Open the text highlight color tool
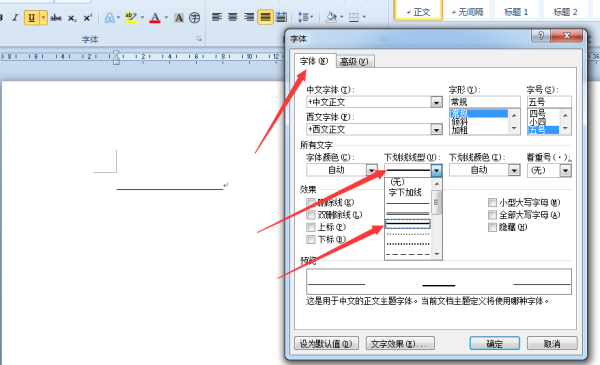The image size is (600, 365). pyautogui.click(x=131, y=18)
